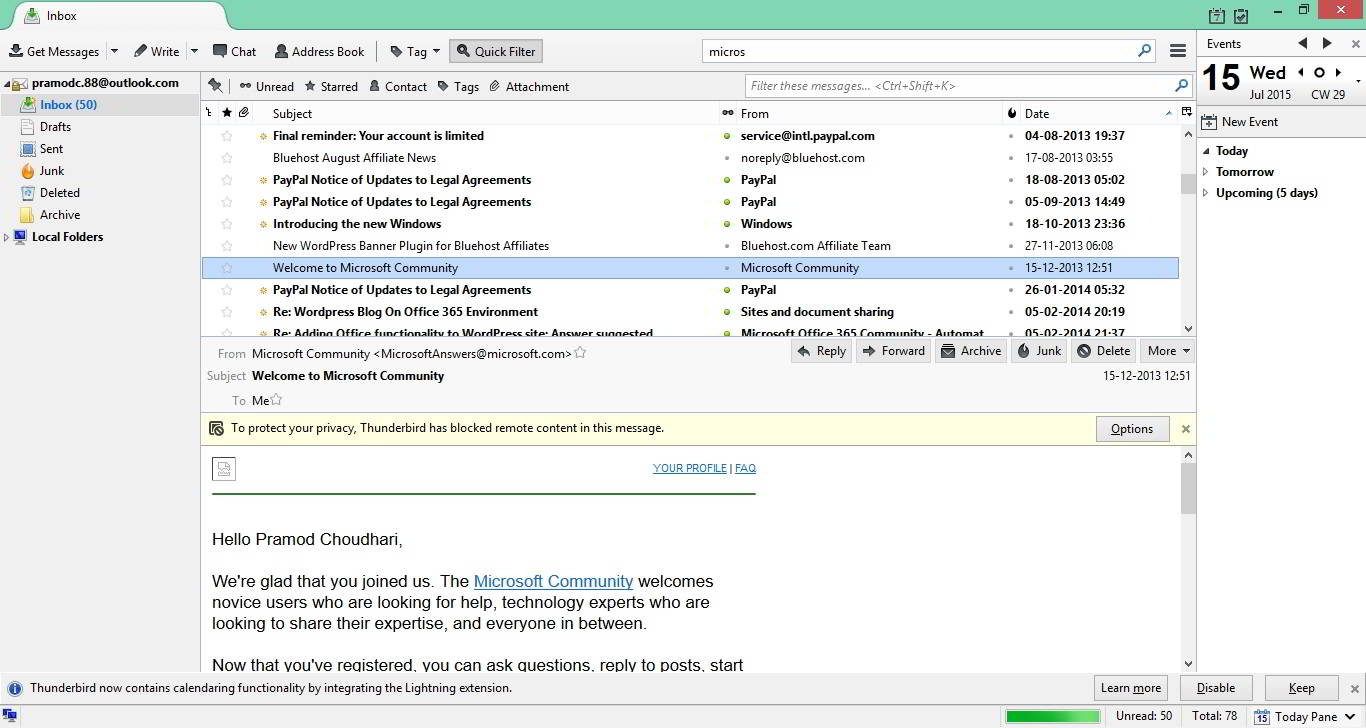Toggle the Tags filter
The height and width of the screenshot is (728, 1366).
(458, 86)
